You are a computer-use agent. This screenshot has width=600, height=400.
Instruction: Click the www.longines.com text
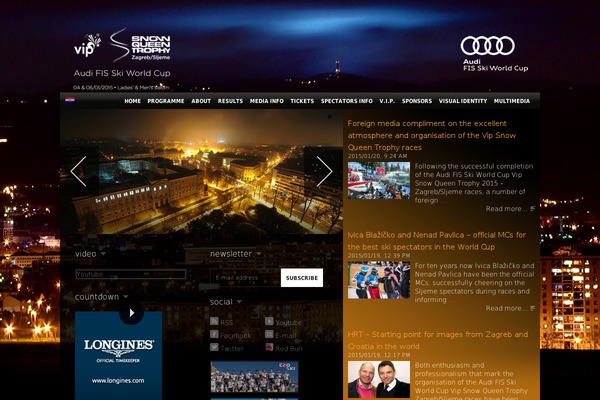point(118,380)
